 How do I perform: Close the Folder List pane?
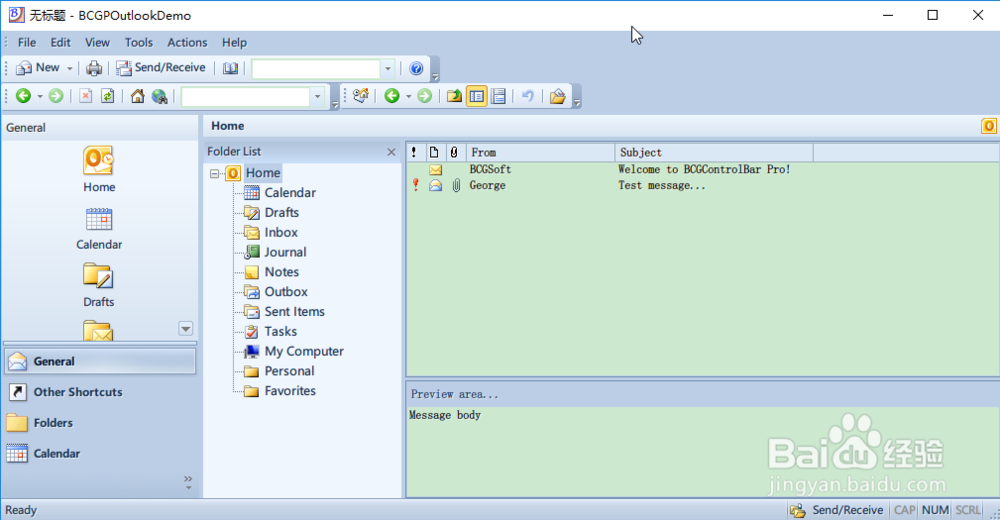tap(392, 152)
